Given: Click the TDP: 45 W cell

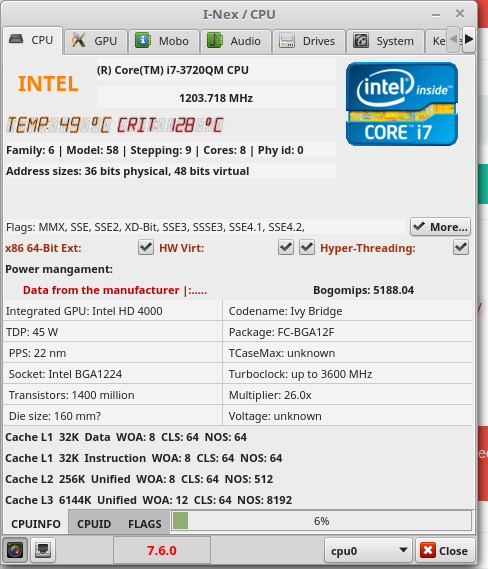Looking at the screenshot, I should tap(112, 332).
